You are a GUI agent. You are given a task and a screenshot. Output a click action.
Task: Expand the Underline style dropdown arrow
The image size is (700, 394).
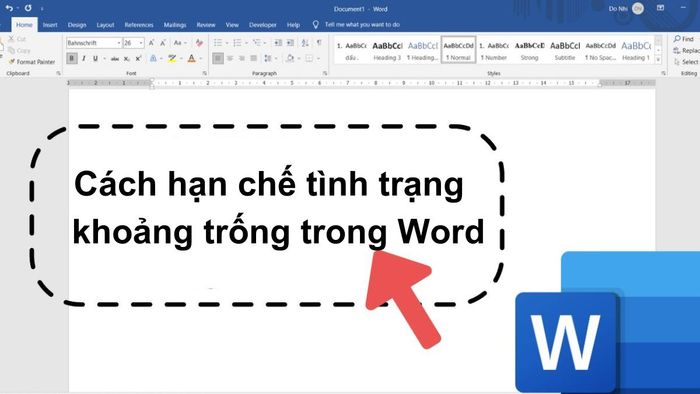click(104, 58)
